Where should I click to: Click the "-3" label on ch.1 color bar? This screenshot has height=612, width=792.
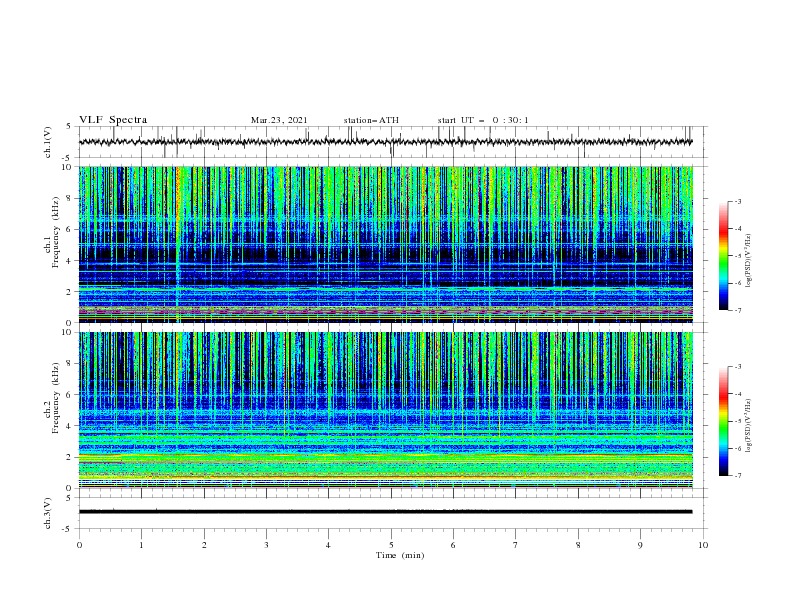(x=737, y=201)
